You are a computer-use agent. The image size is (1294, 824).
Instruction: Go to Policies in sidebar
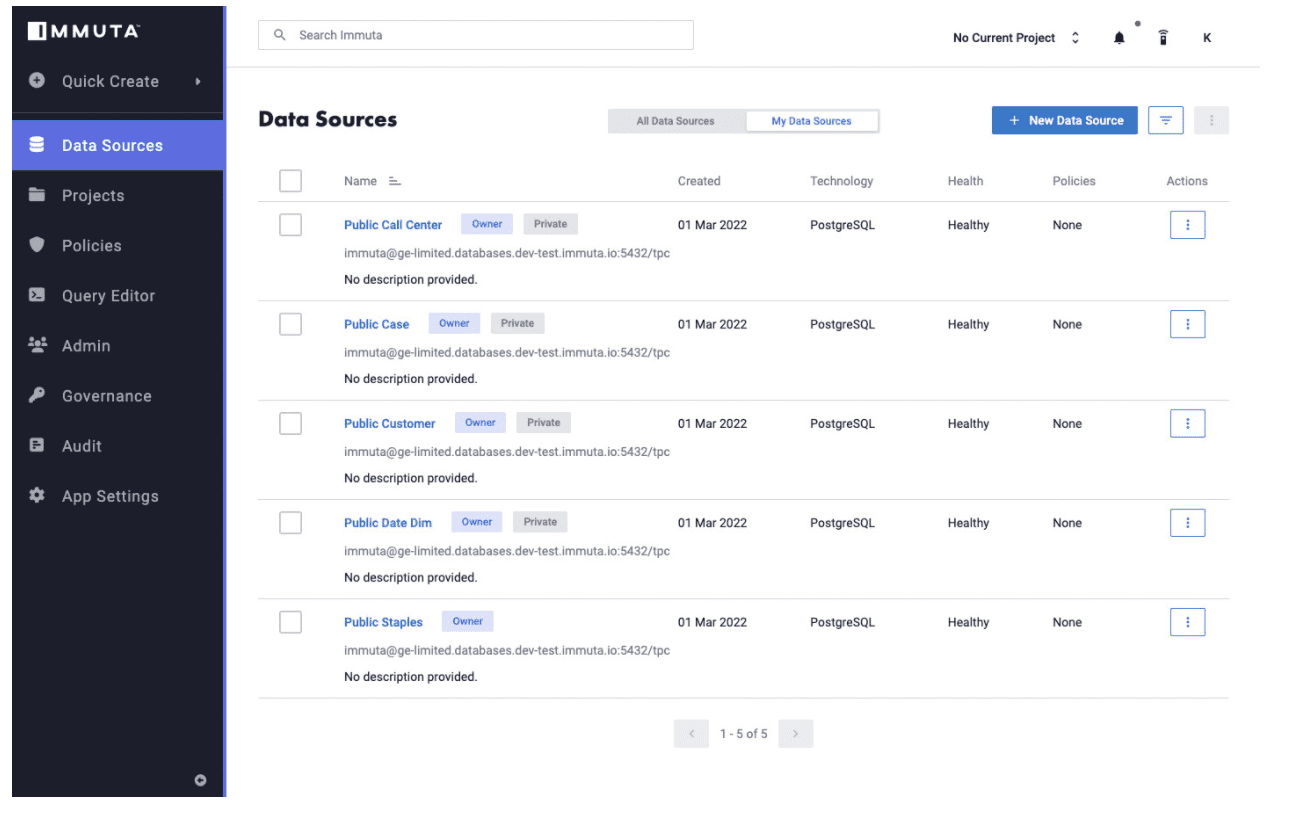coord(118,245)
